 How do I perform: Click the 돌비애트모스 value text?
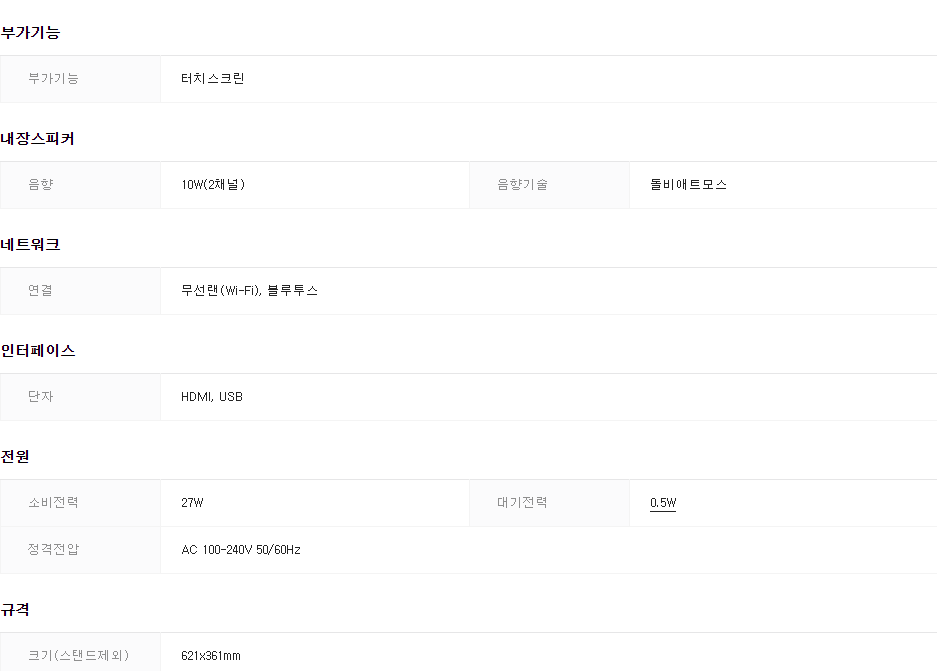click(x=688, y=185)
